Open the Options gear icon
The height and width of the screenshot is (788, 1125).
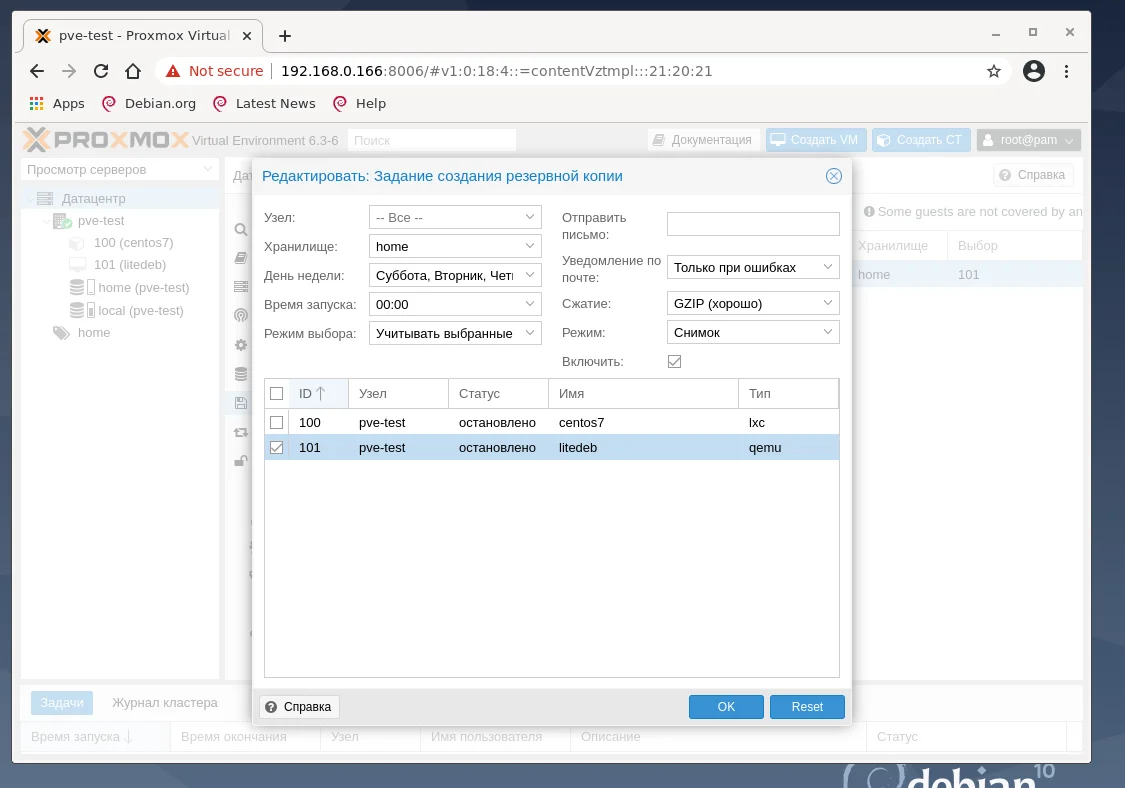point(240,344)
